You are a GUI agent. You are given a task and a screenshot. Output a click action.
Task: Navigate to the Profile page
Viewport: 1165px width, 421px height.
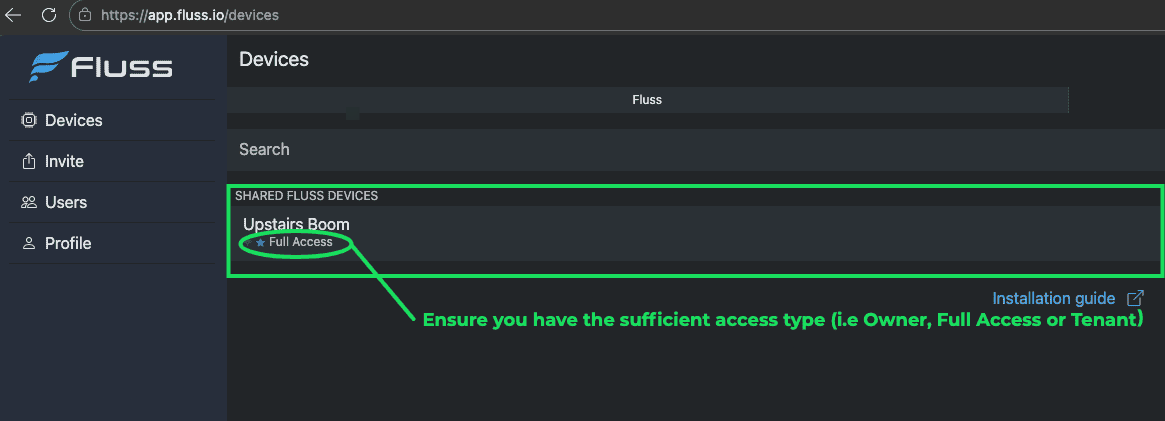click(68, 244)
